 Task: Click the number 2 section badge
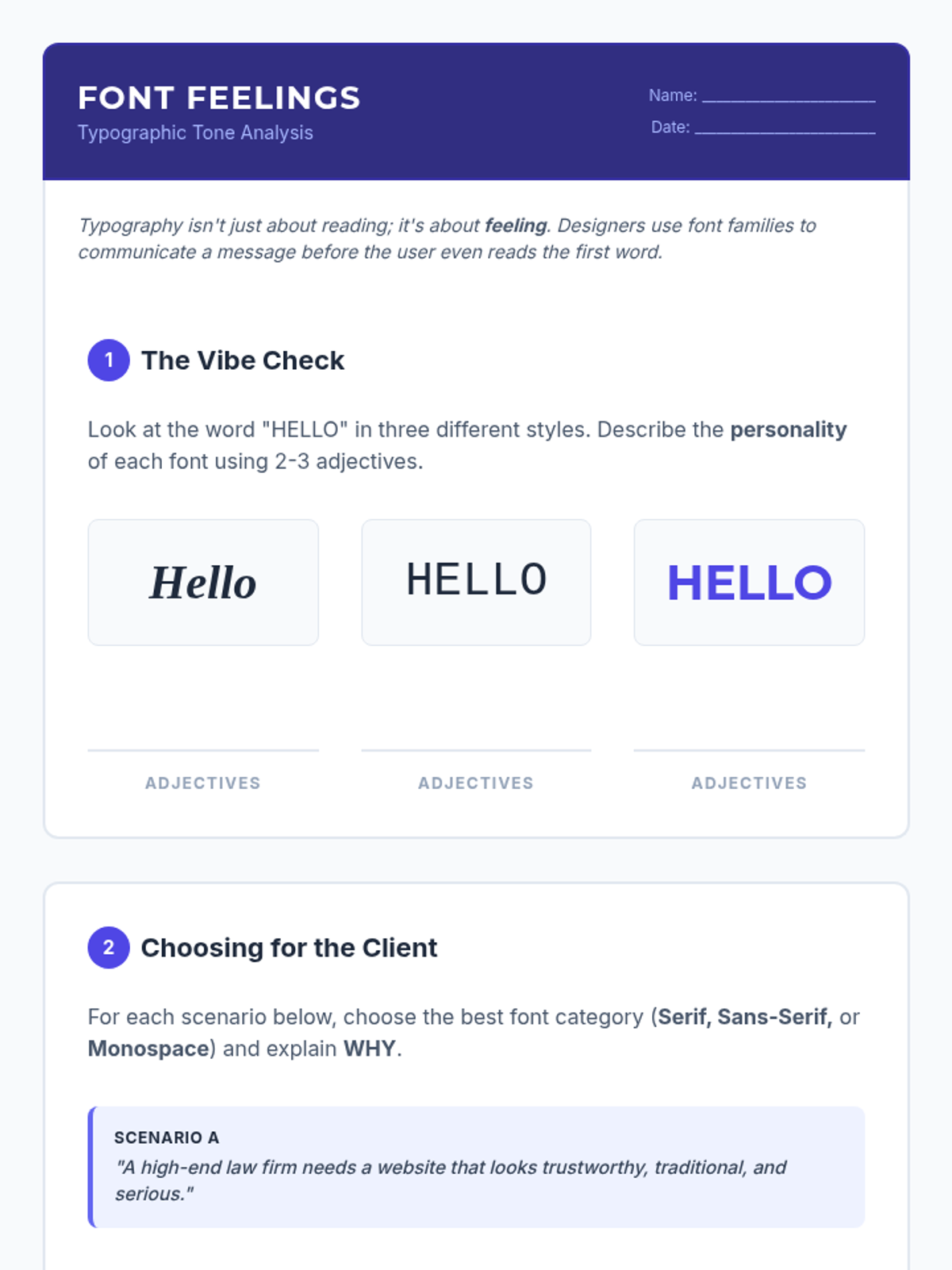tap(109, 948)
